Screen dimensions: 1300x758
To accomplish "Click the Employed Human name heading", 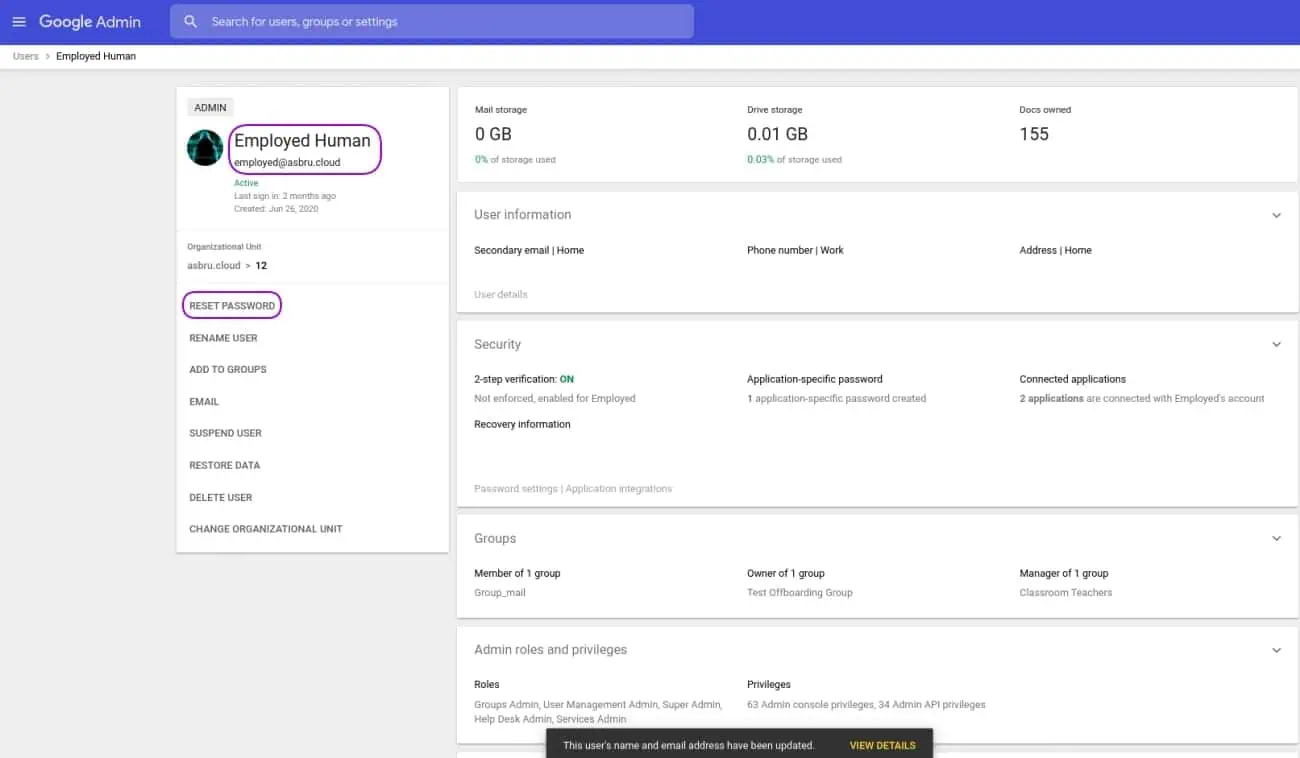I will [x=302, y=141].
